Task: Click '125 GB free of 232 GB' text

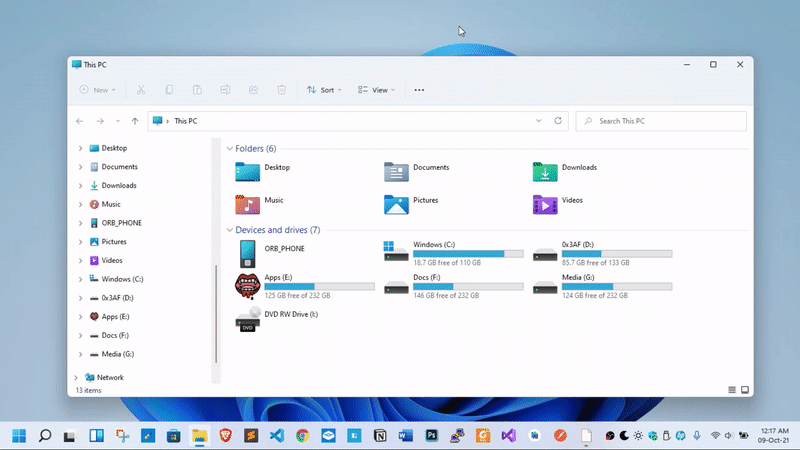Action: [297, 295]
